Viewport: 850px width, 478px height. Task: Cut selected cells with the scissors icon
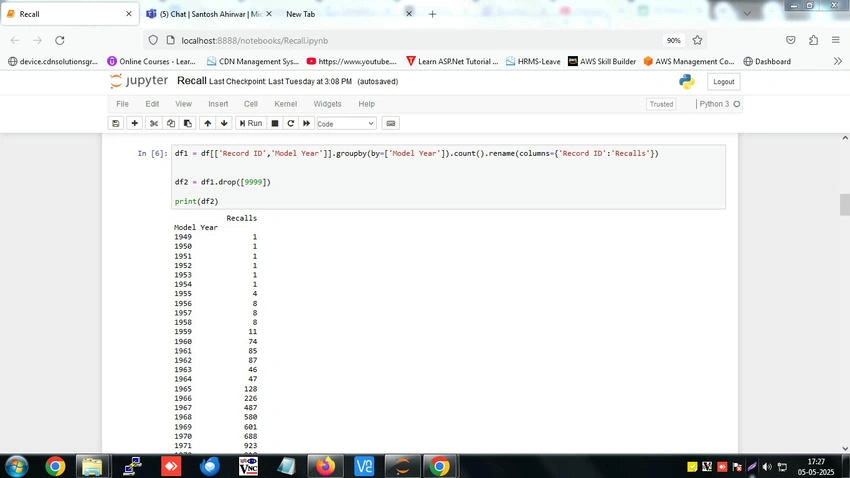154,124
